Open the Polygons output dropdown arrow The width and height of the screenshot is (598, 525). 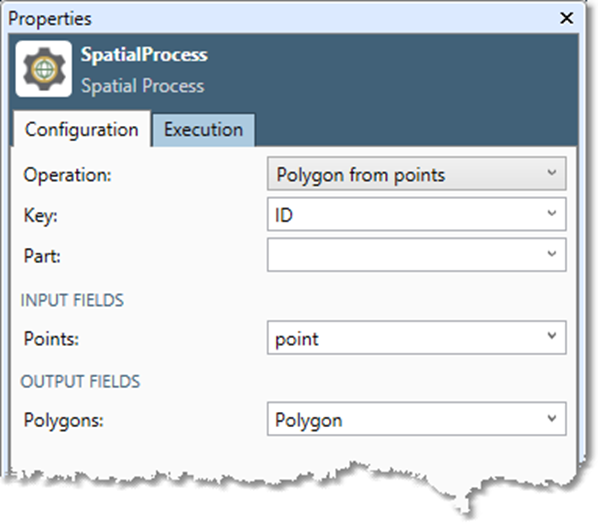pos(551,419)
